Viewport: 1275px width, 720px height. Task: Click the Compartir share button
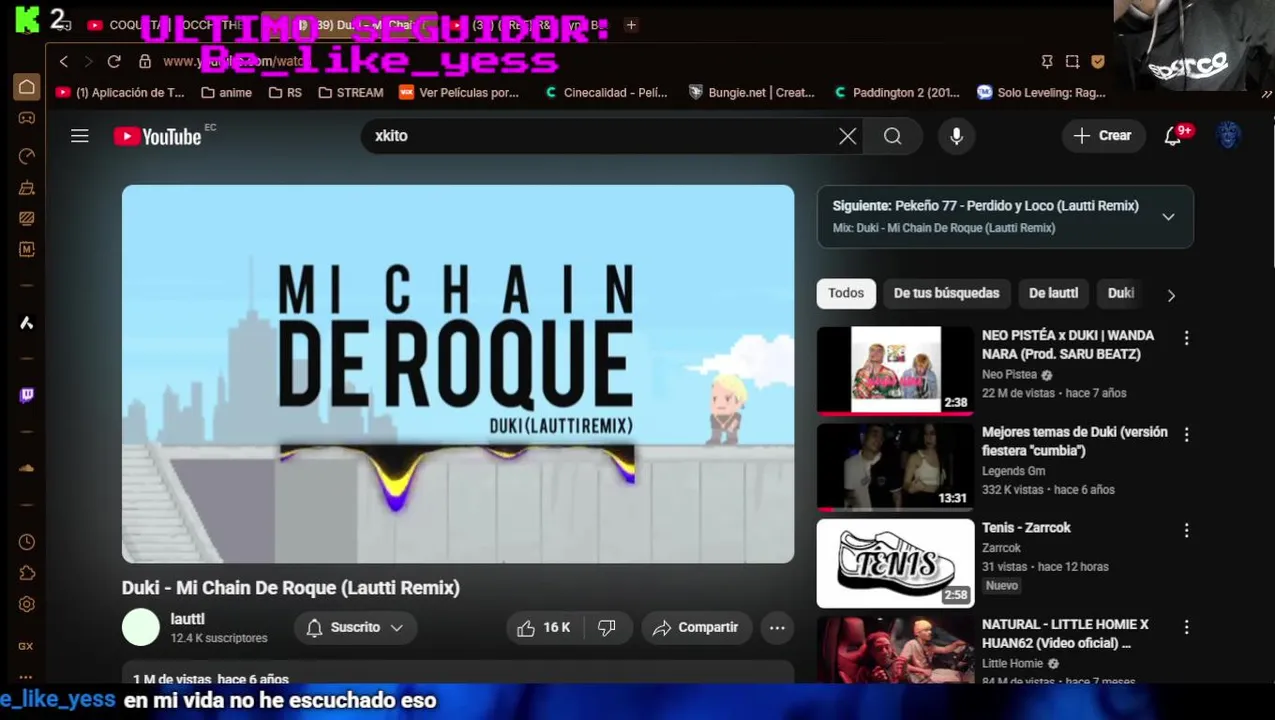696,628
